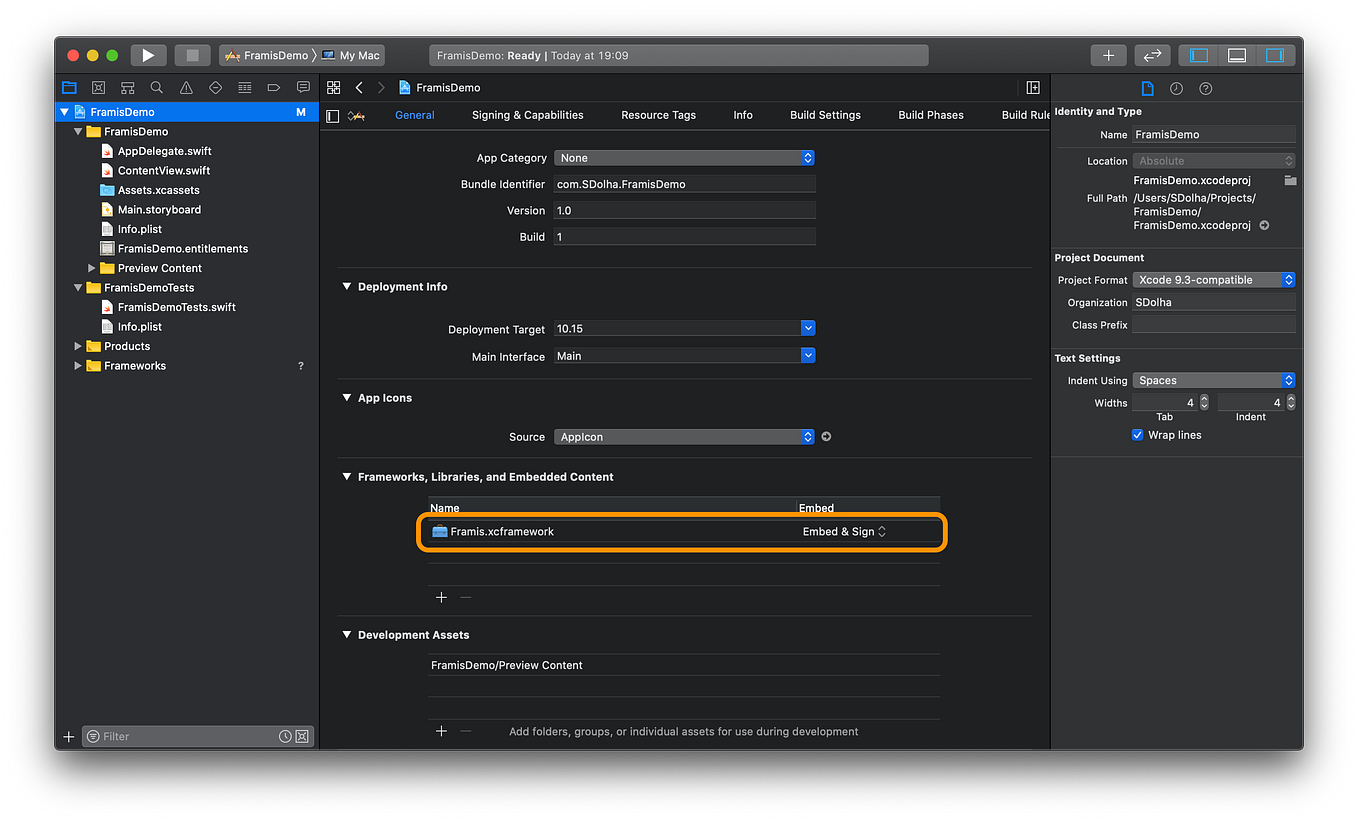Screen dimensions: 1358x822
Task: Click the Version input field
Action: [x=684, y=210]
